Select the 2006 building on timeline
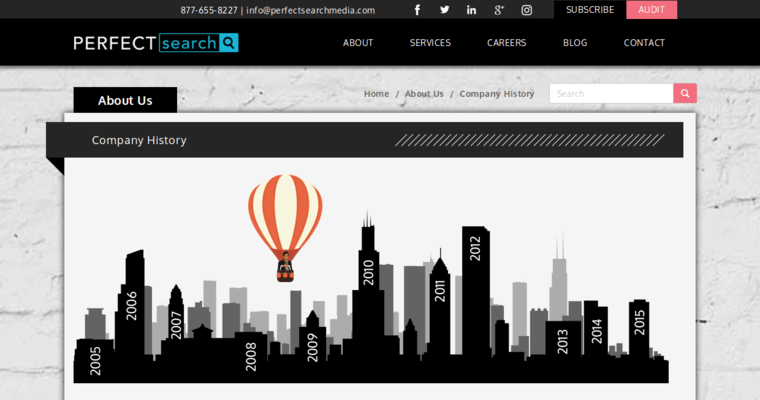 [x=131, y=305]
